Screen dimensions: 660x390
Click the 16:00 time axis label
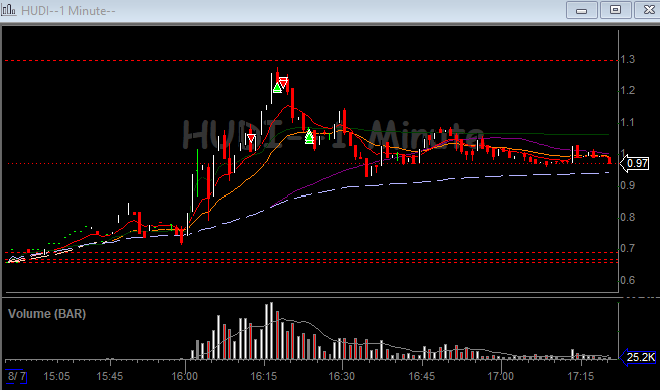[184, 376]
